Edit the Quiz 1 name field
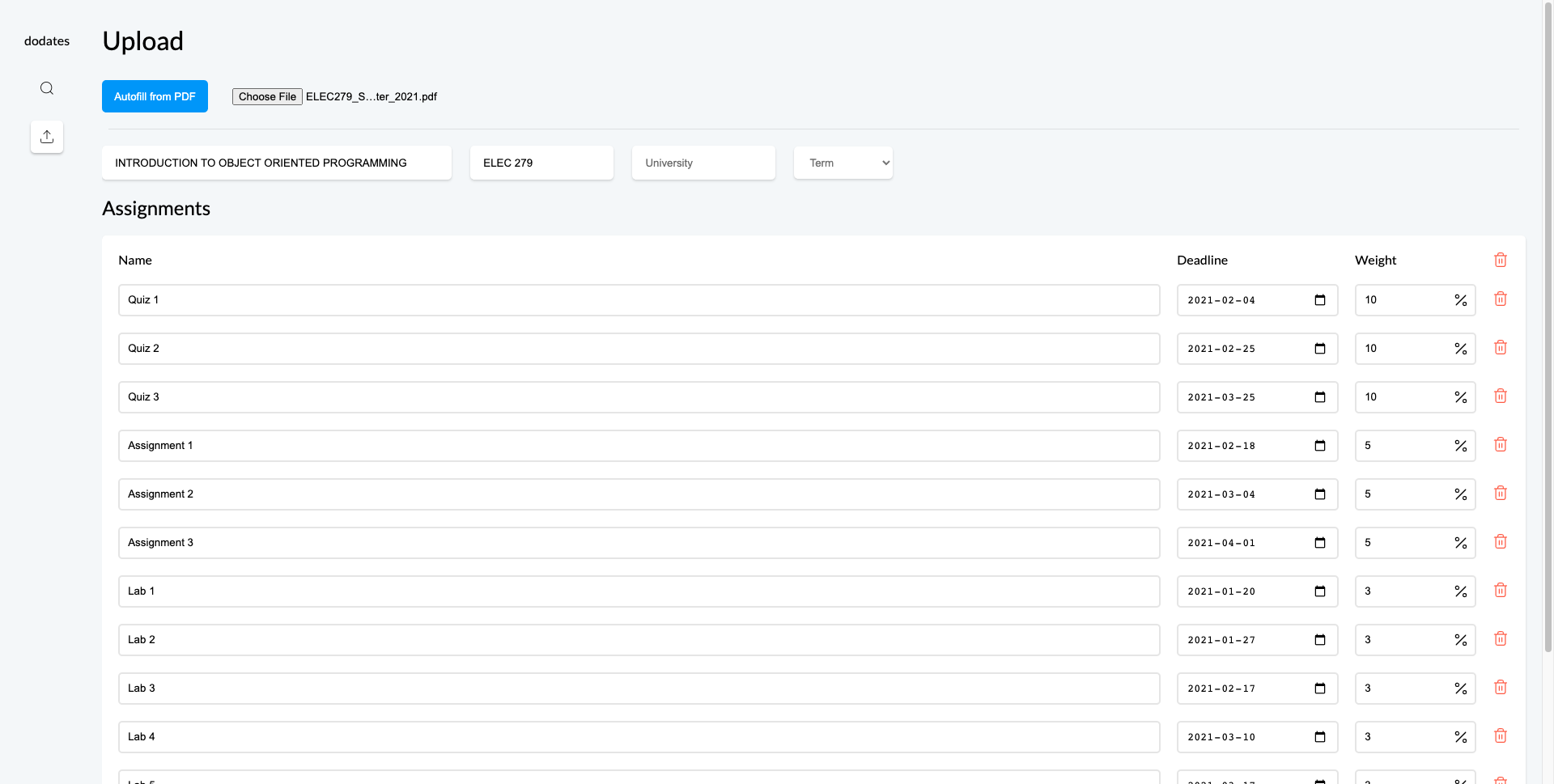1554x784 pixels. click(639, 300)
